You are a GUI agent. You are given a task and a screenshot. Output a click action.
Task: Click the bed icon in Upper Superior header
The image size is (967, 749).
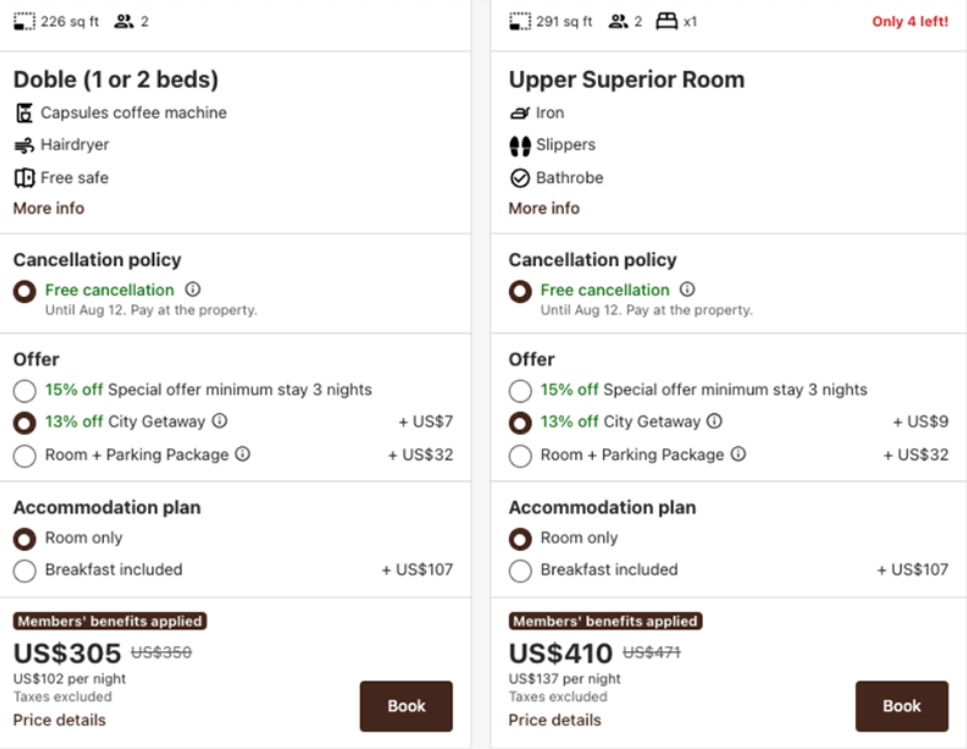(666, 21)
